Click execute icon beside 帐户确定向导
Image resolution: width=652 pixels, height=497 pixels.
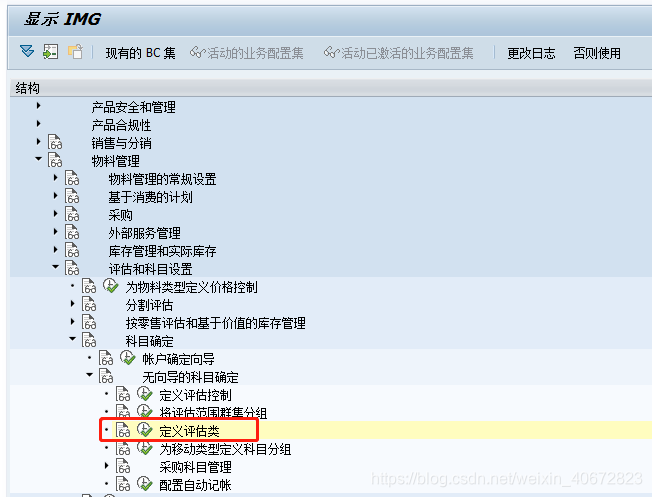128,358
